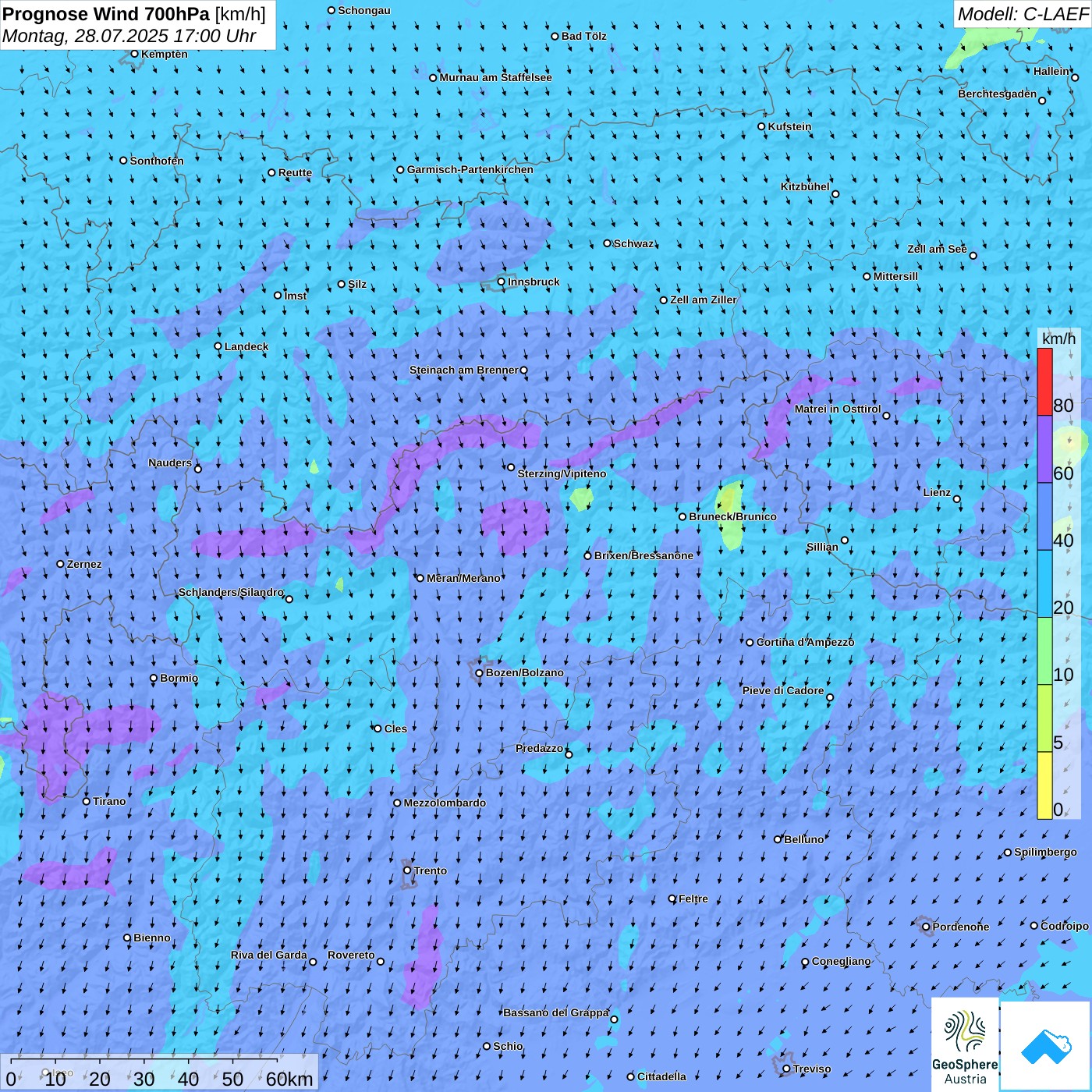Viewport: 1092px width, 1092px height.
Task: Click the Codroipo label
Action: (1065, 926)
